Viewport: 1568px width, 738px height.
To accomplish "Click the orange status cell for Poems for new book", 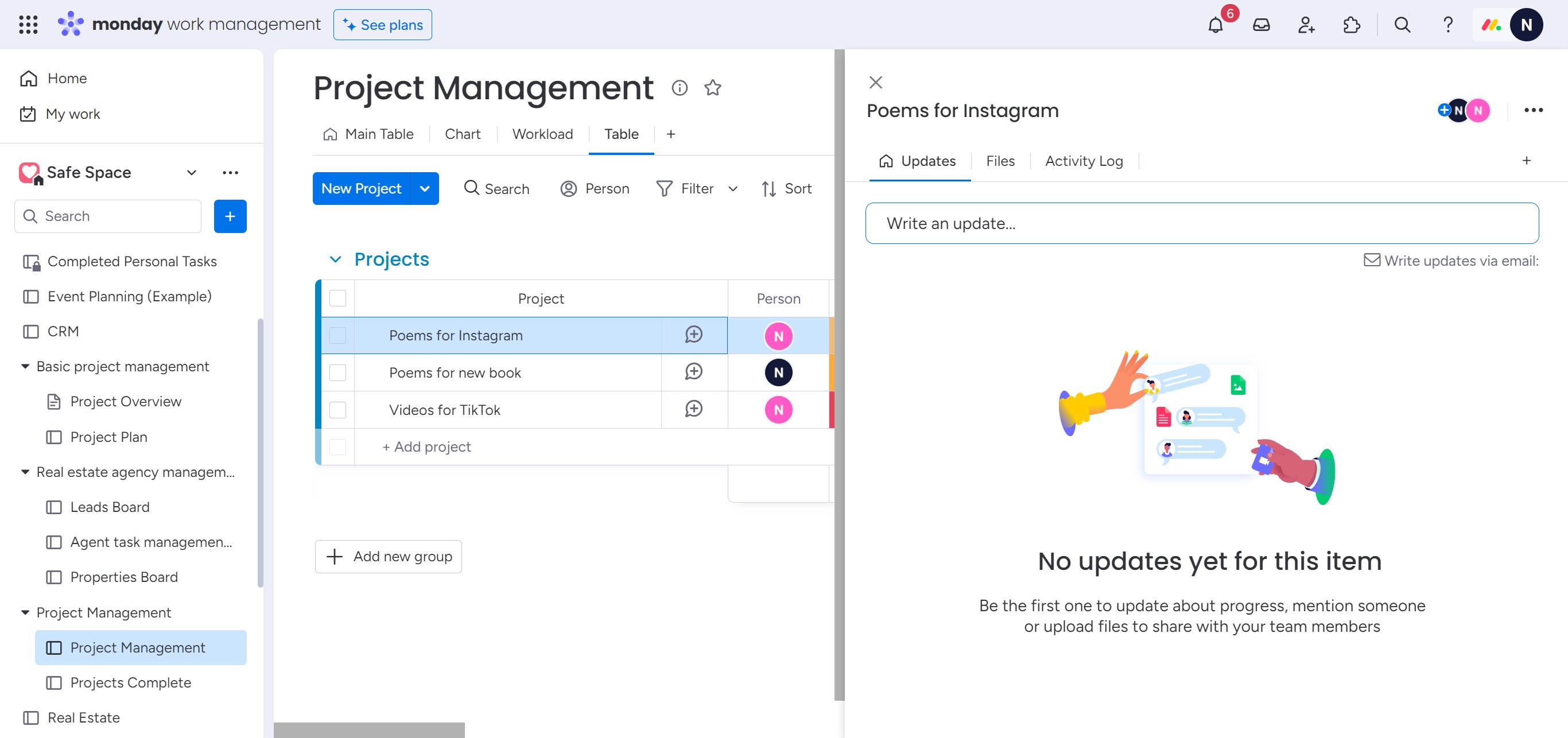I will coord(831,372).
